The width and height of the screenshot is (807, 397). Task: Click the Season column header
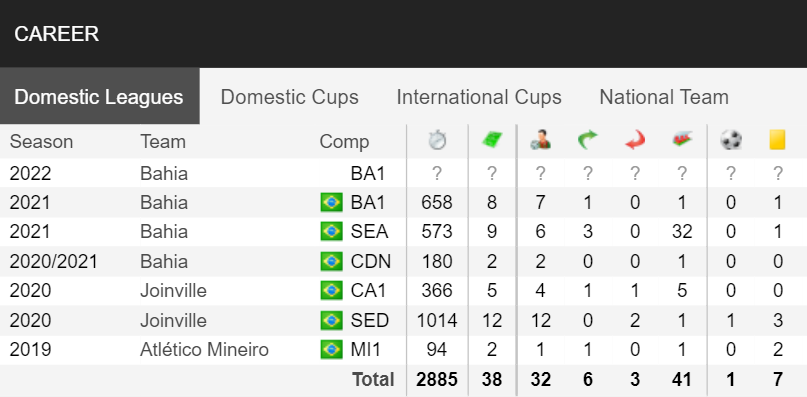[x=41, y=142]
